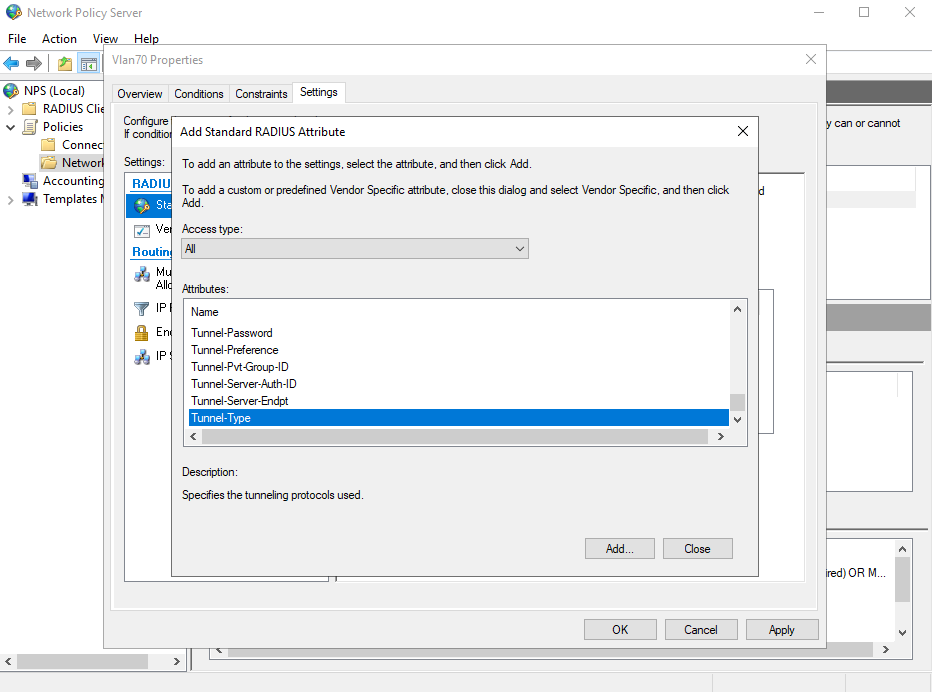Select the IP Filters funnel icon
This screenshot has width=932, height=692.
[141, 309]
